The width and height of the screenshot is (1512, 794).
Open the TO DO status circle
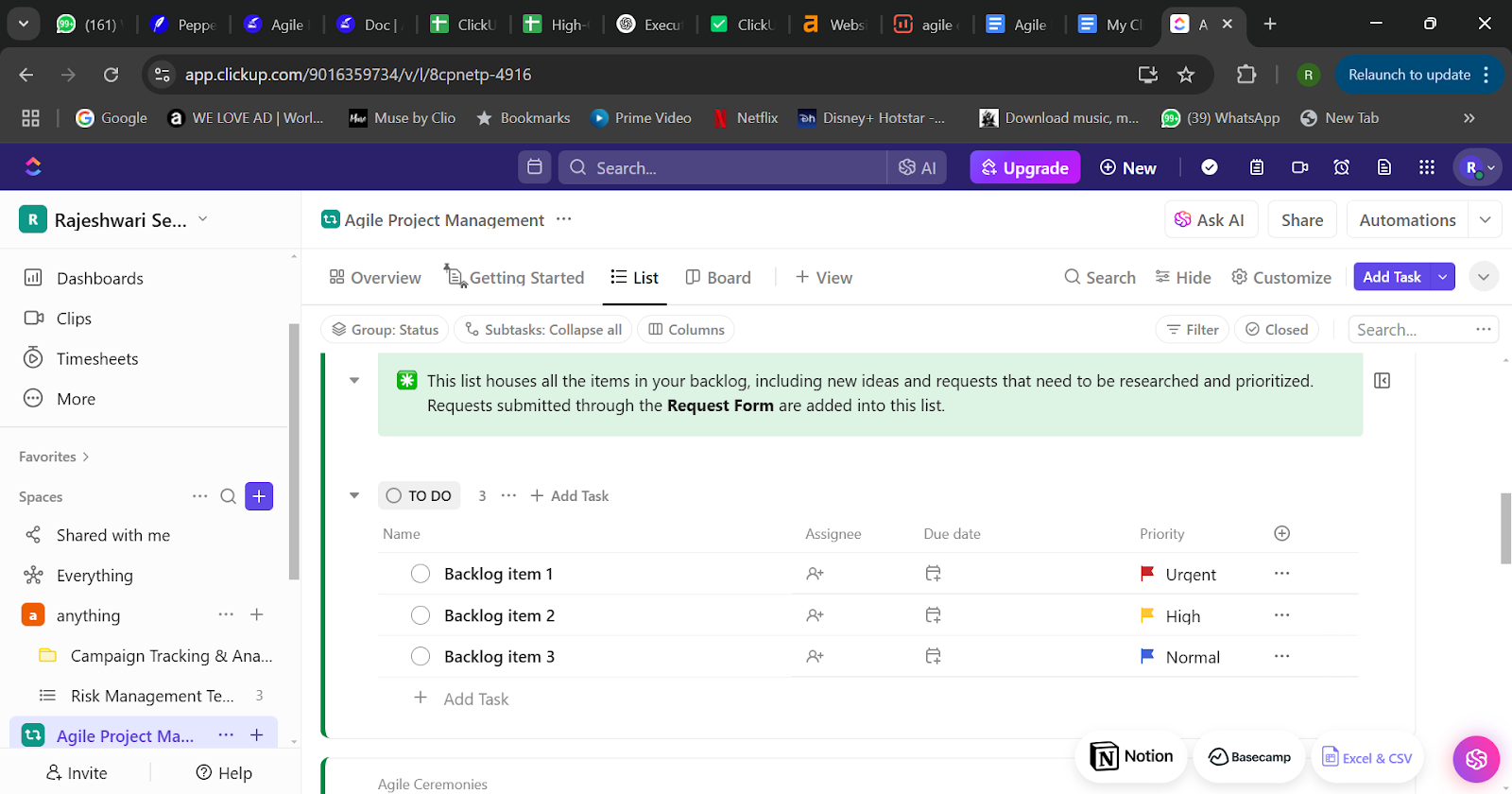coord(394,495)
